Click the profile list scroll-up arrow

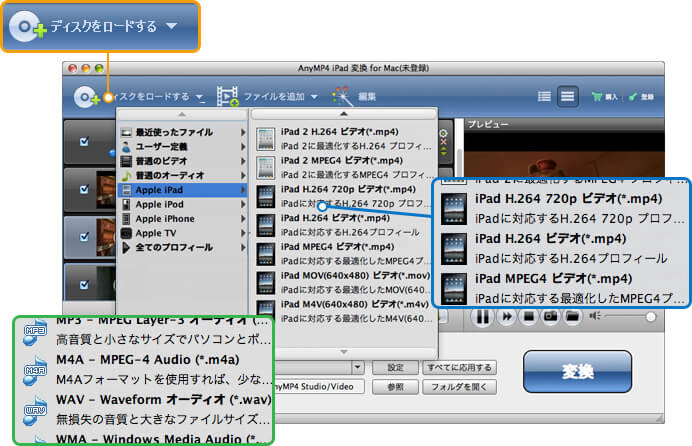[x=343, y=114]
